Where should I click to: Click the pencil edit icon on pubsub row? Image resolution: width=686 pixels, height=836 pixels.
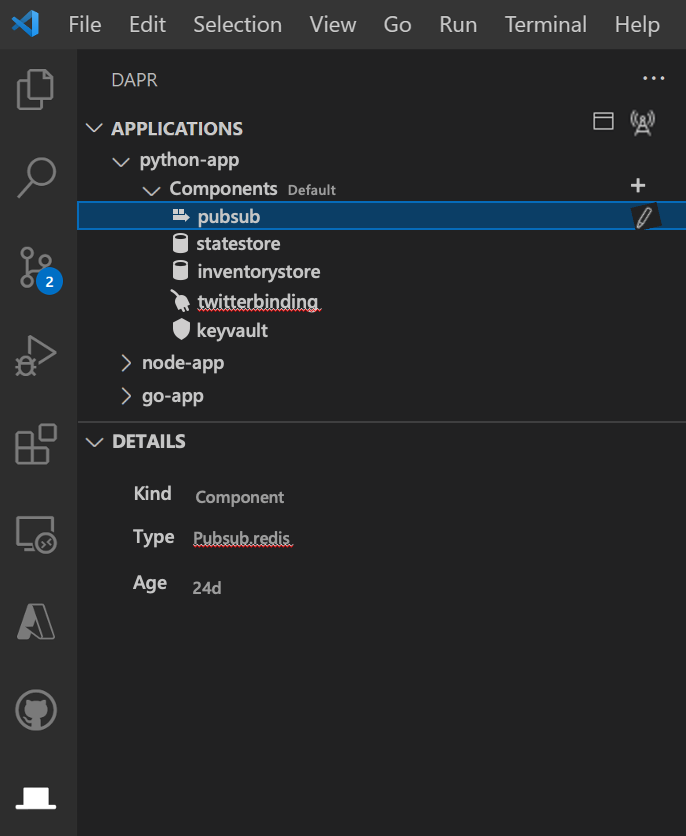tap(644, 216)
